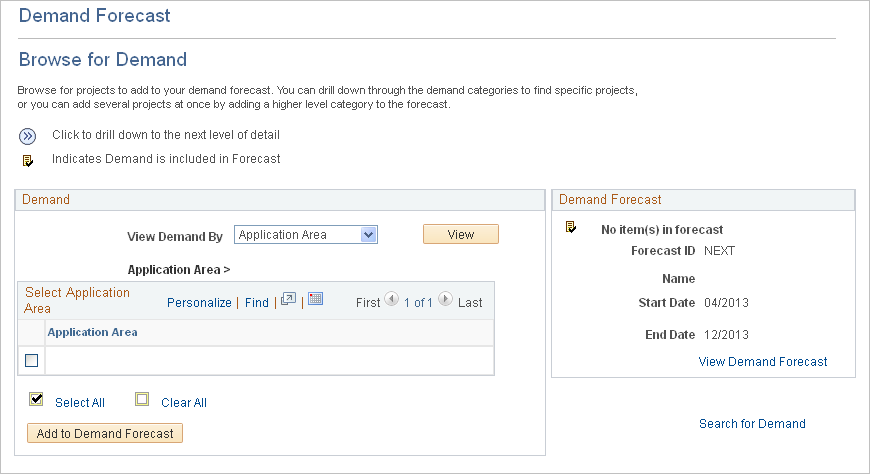Click the forecast icon beside No item(s) in forecast

pyautogui.click(x=571, y=227)
